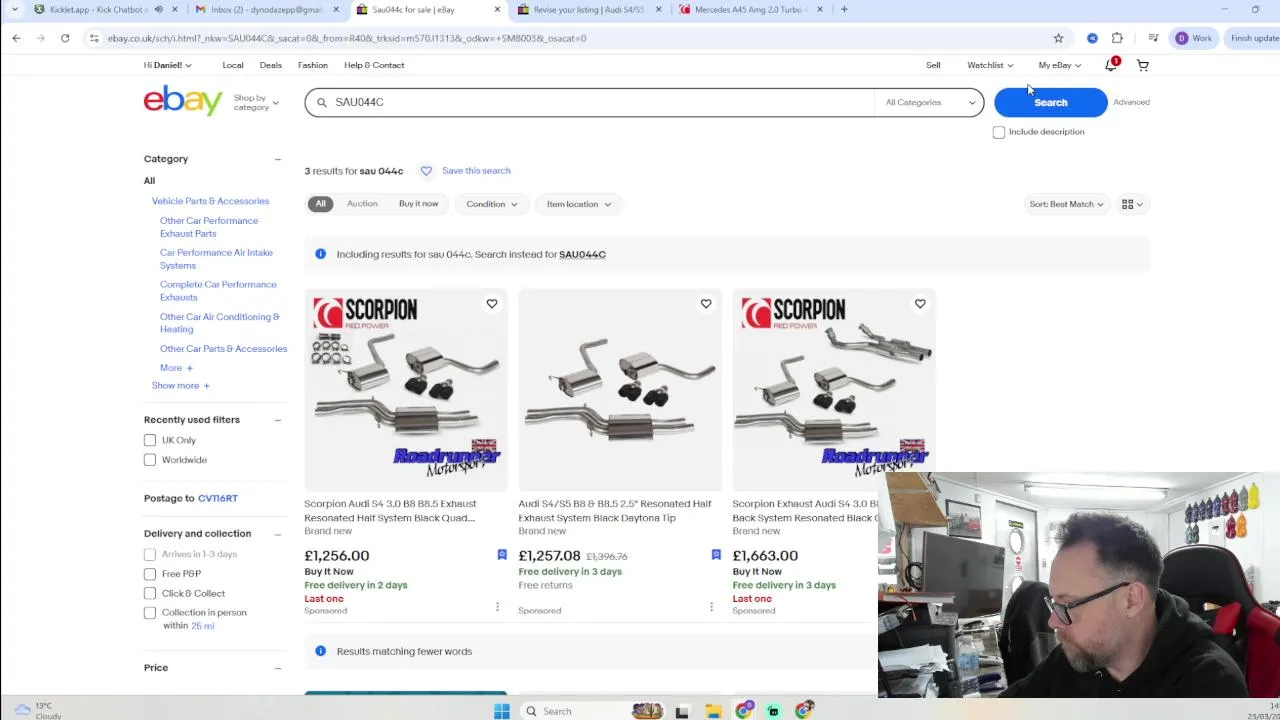Open more options for £1,256.00 listing
Screen dimensions: 1280x720
(497, 607)
